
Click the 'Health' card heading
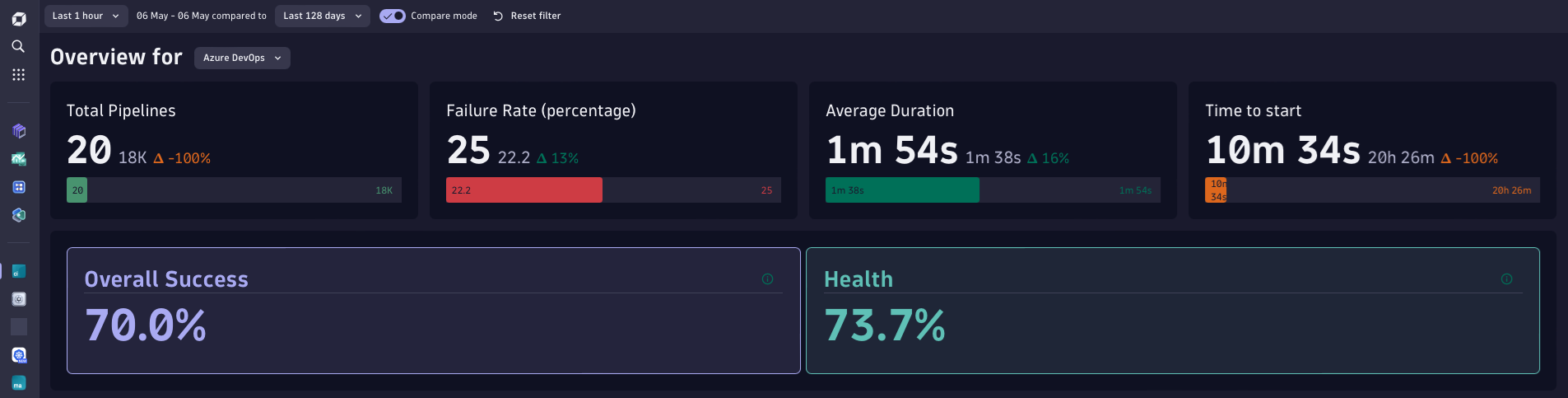pyautogui.click(x=858, y=279)
